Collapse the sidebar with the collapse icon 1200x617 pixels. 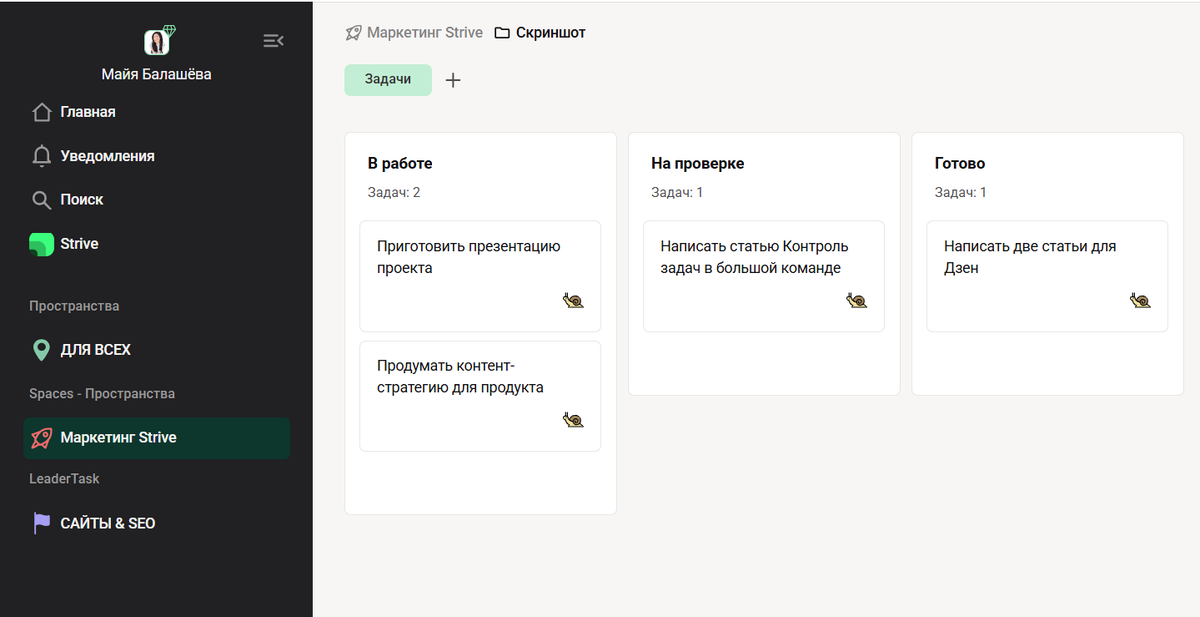[x=273, y=40]
